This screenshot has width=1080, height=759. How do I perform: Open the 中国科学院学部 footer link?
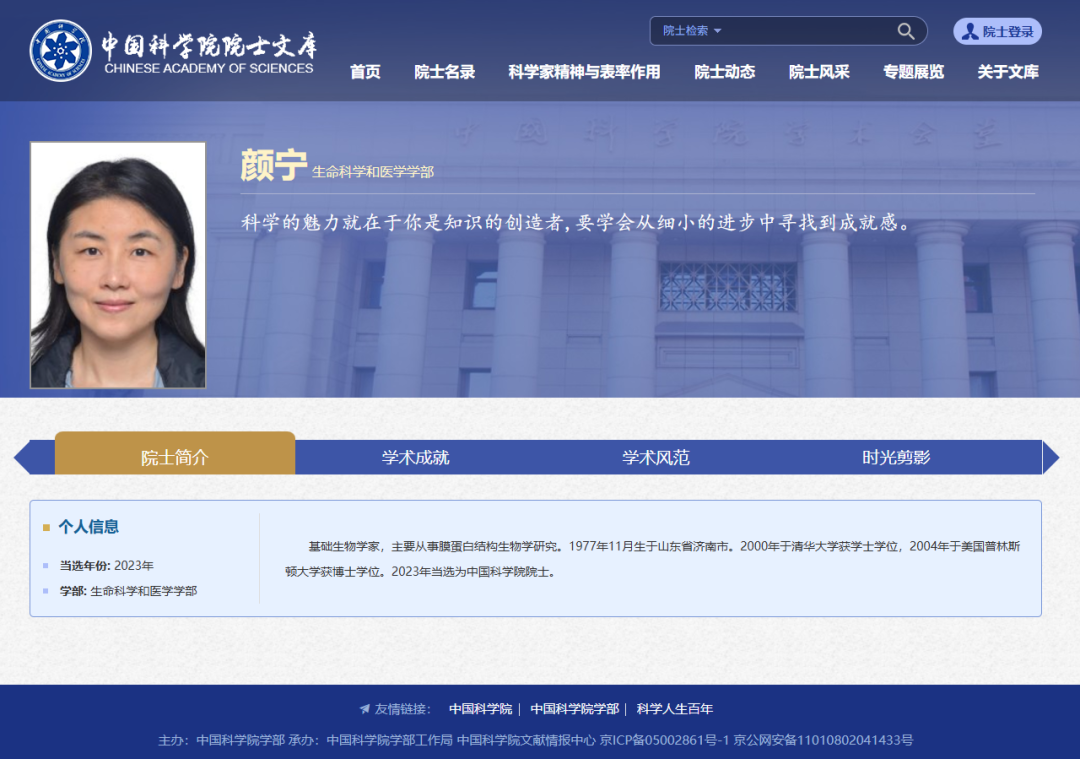pyautogui.click(x=574, y=709)
